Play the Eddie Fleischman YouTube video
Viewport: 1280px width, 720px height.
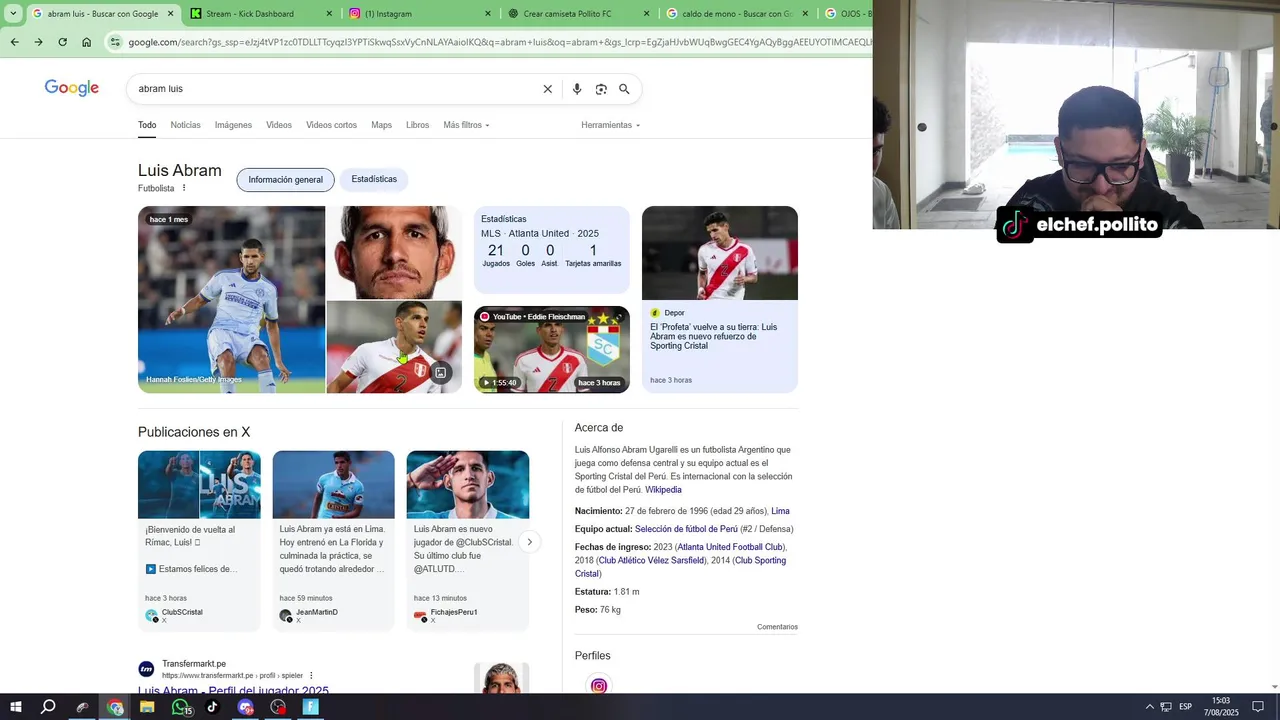coord(551,349)
